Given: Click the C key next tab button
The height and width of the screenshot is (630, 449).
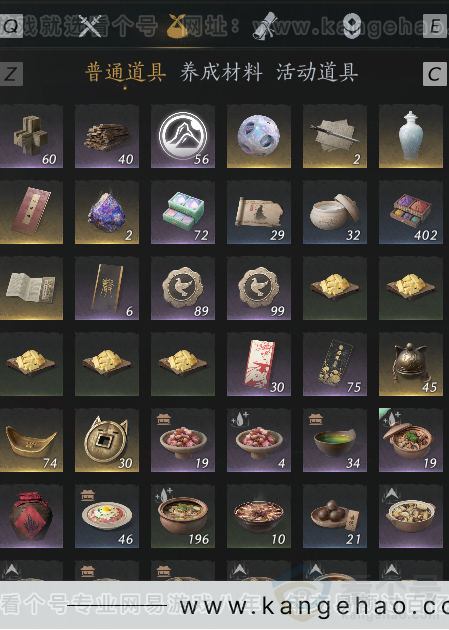Looking at the screenshot, I should pyautogui.click(x=435, y=74).
